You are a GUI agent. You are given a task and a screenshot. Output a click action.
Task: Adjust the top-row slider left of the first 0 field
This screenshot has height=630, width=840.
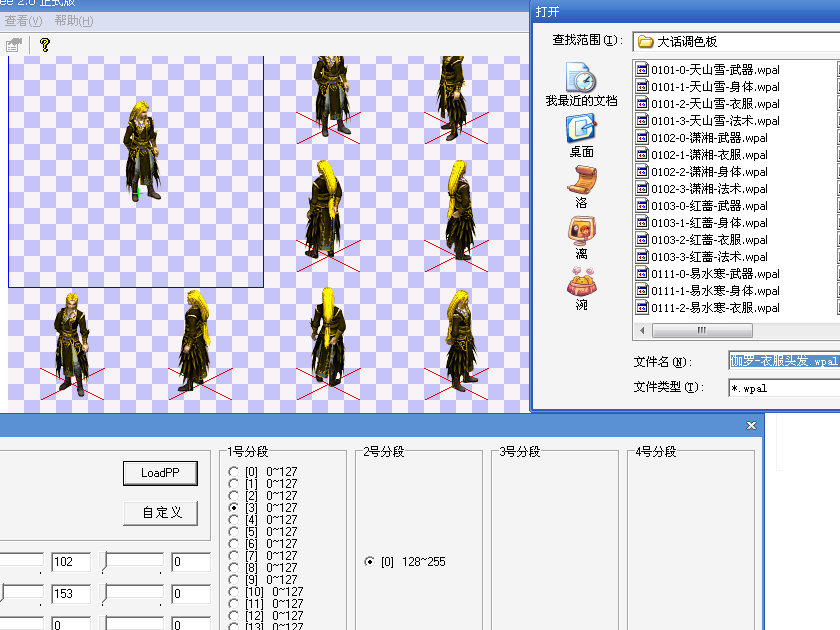click(x=132, y=562)
